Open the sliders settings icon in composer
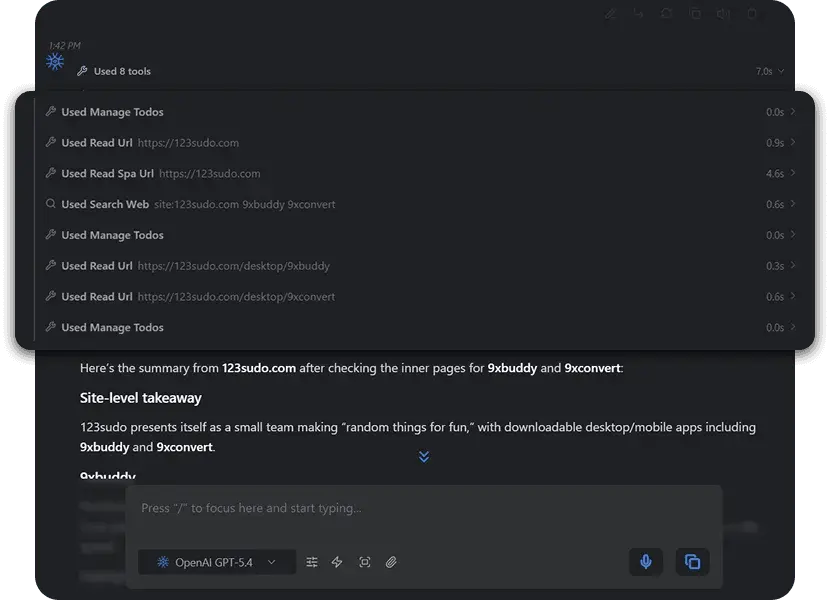Viewport: 830px width, 600px height. (x=312, y=562)
